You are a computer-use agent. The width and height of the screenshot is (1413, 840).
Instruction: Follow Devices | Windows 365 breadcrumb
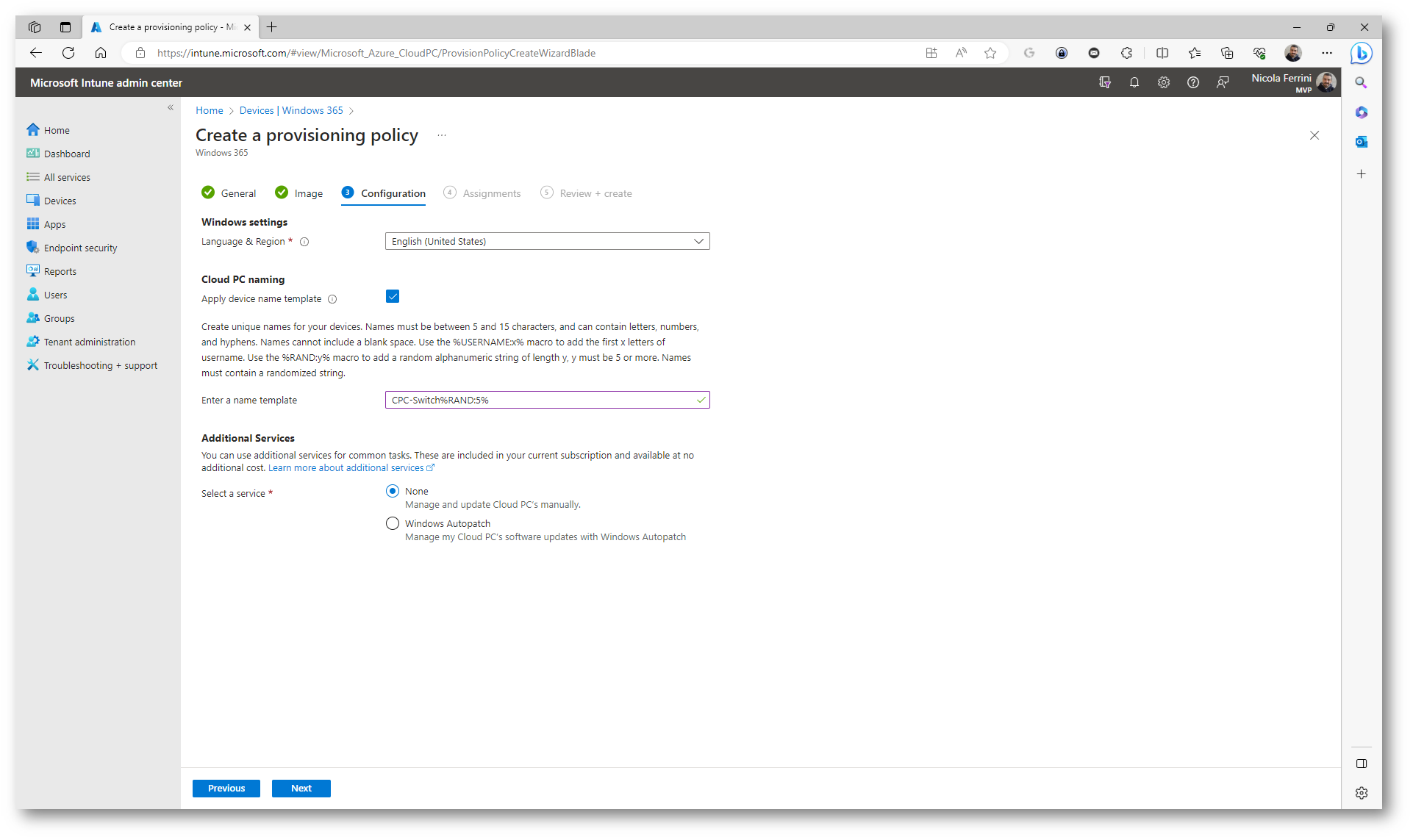point(291,110)
